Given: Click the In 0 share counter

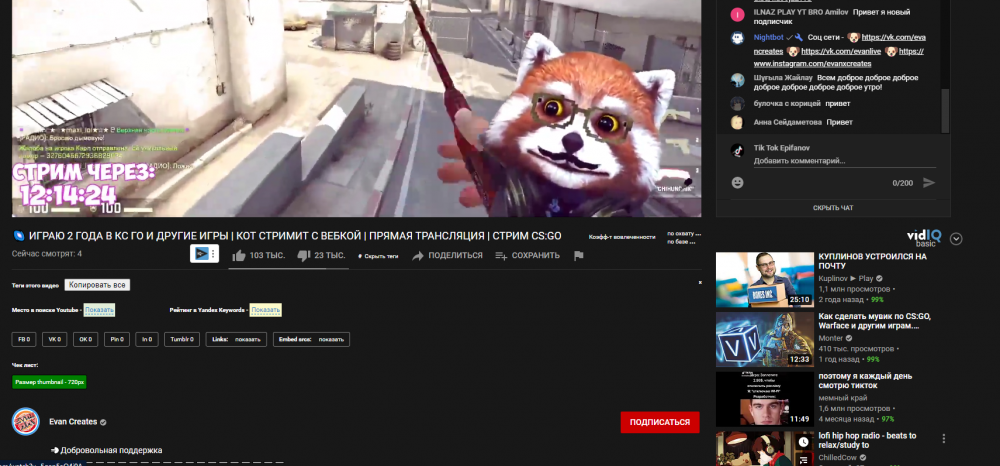Looking at the screenshot, I should click(x=147, y=339).
